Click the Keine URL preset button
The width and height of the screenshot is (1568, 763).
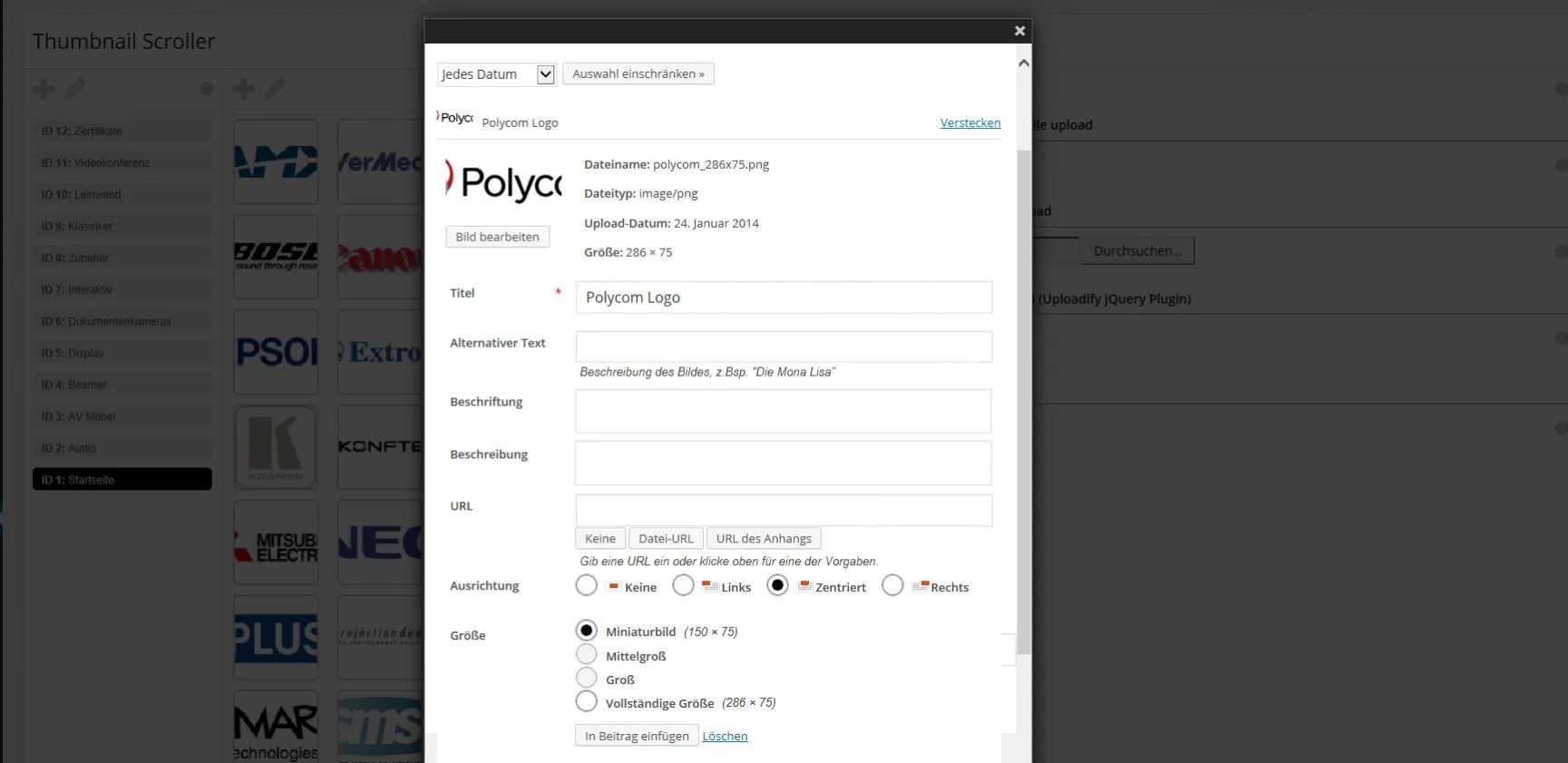coord(600,539)
